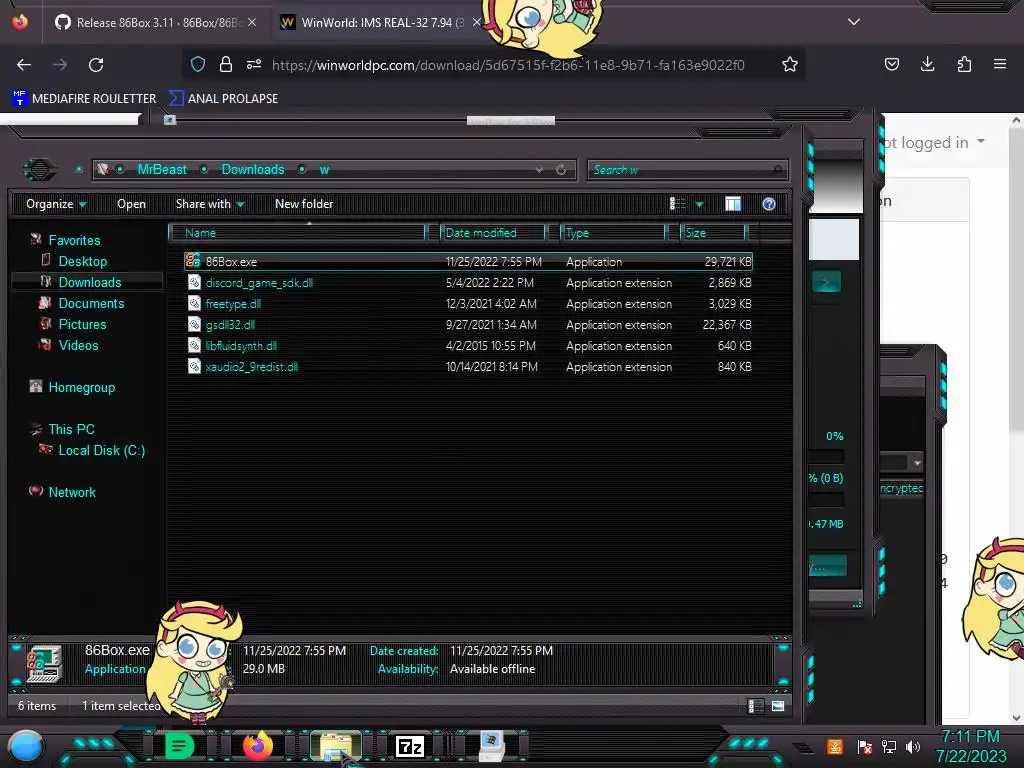Select xaudio2_9redist.dll file
Screen dimensions: 1024x768
pos(468,366)
